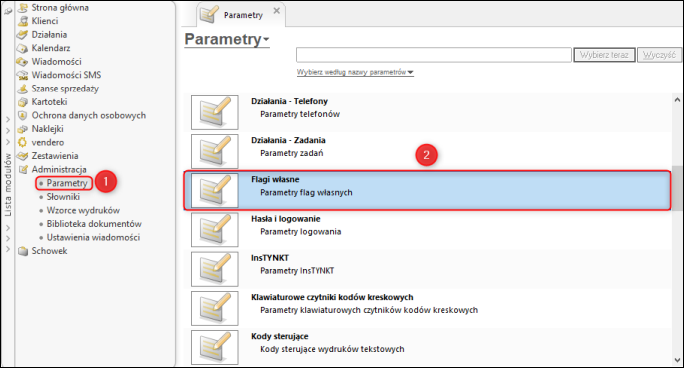This screenshot has width=684, height=368.
Task: Open Klawiaturowe czytniki kodów kreskowych parameters
Action: (427, 308)
